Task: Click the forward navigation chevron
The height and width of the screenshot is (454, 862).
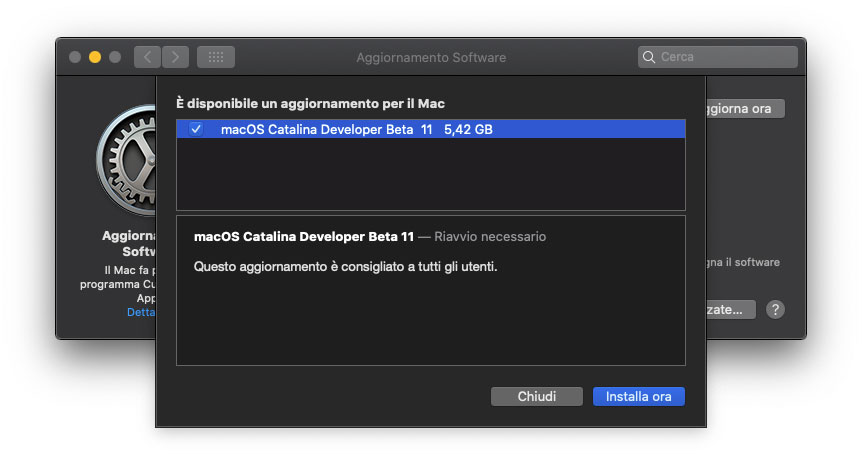Action: pos(175,57)
